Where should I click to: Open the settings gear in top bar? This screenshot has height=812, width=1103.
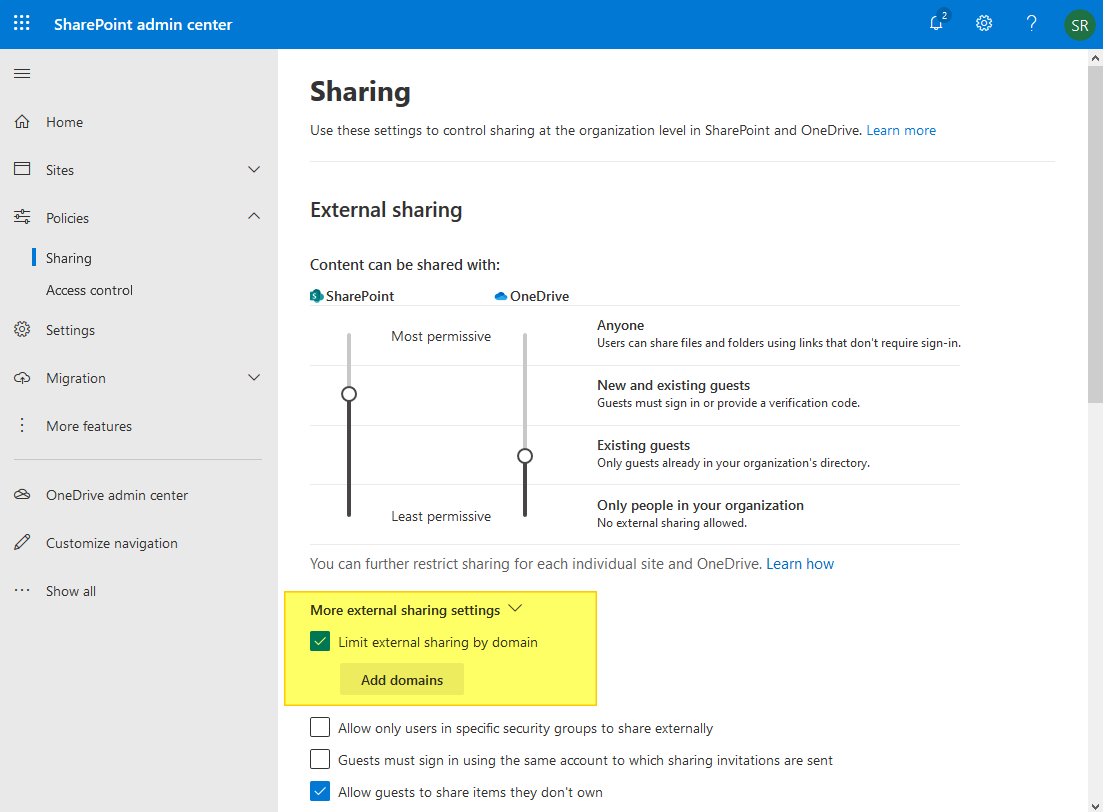pos(983,23)
